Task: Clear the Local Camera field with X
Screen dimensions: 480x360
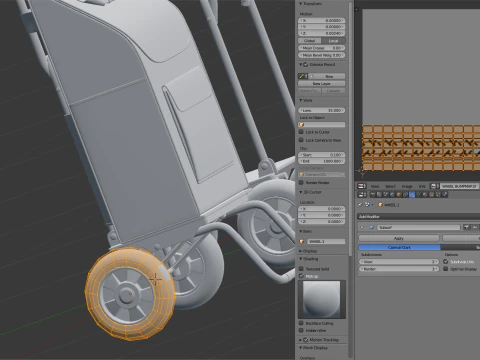Action: click(x=343, y=175)
